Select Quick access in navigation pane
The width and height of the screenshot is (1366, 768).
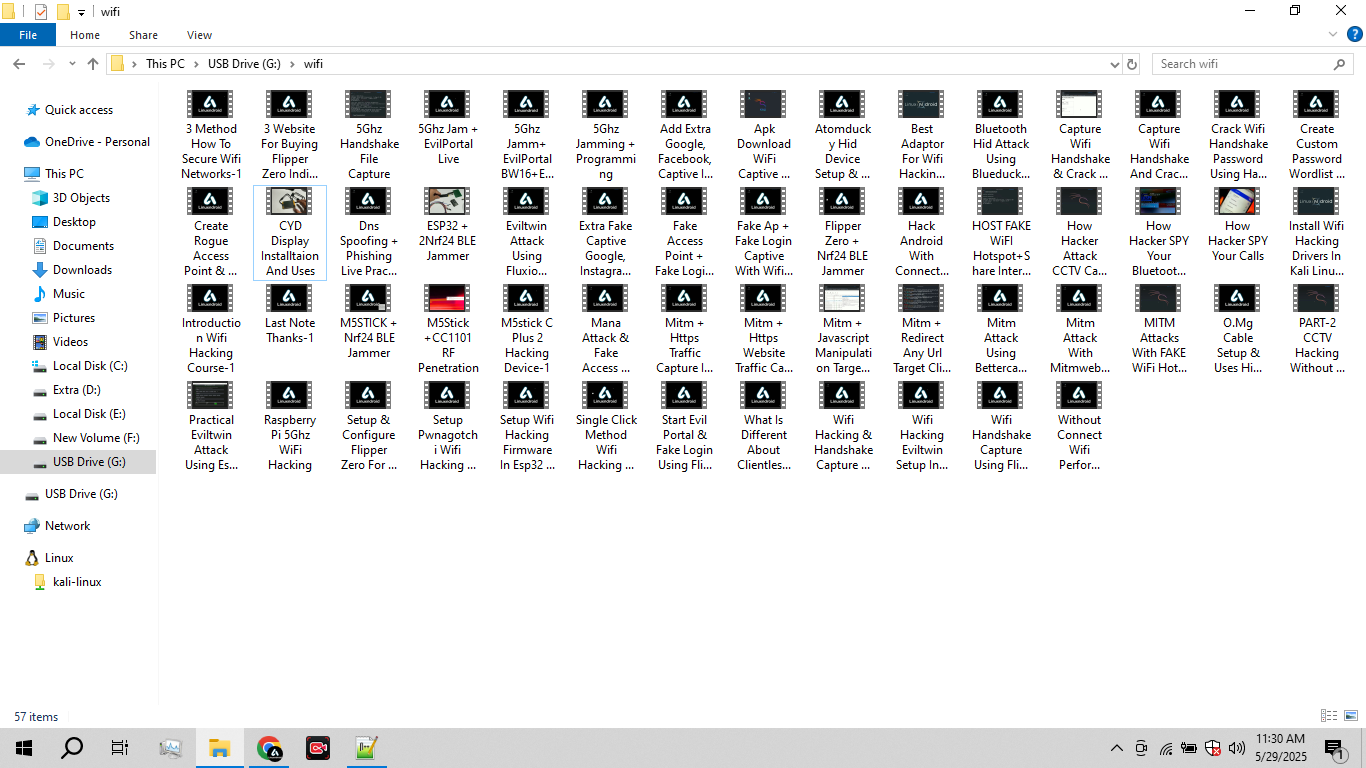(79, 110)
